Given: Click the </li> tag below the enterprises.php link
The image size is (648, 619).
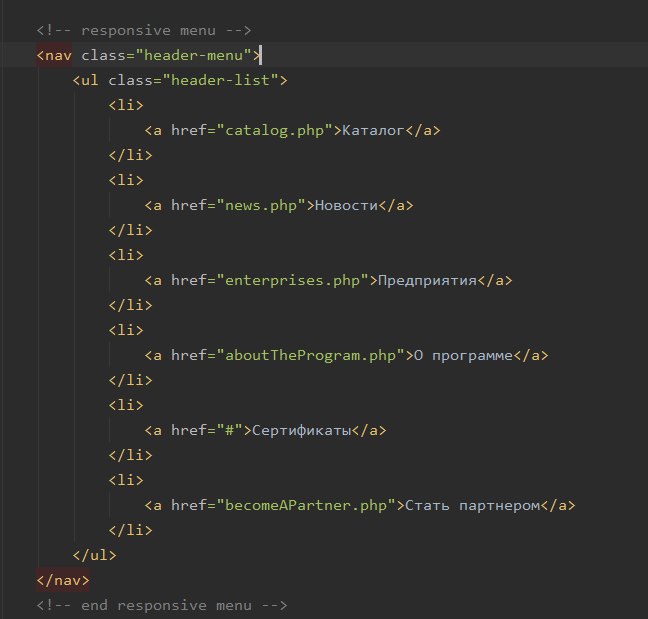Looking at the screenshot, I should (x=131, y=305).
